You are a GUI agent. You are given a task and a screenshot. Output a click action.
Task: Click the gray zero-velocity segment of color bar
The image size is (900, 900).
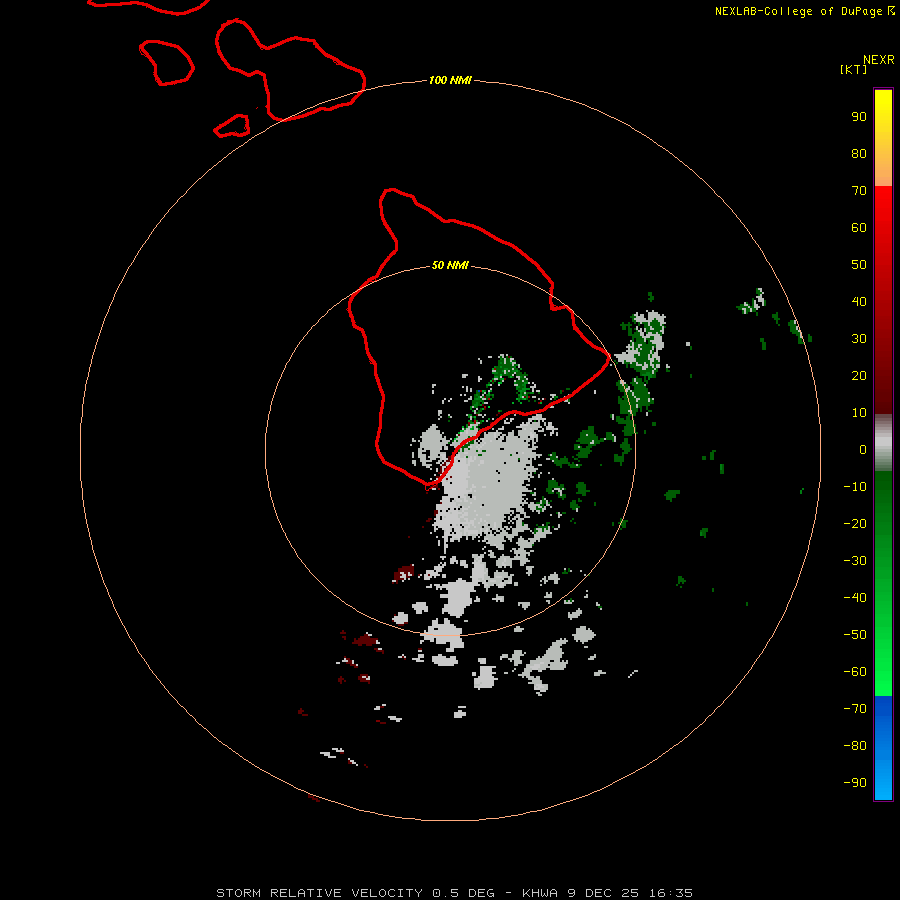click(x=883, y=443)
